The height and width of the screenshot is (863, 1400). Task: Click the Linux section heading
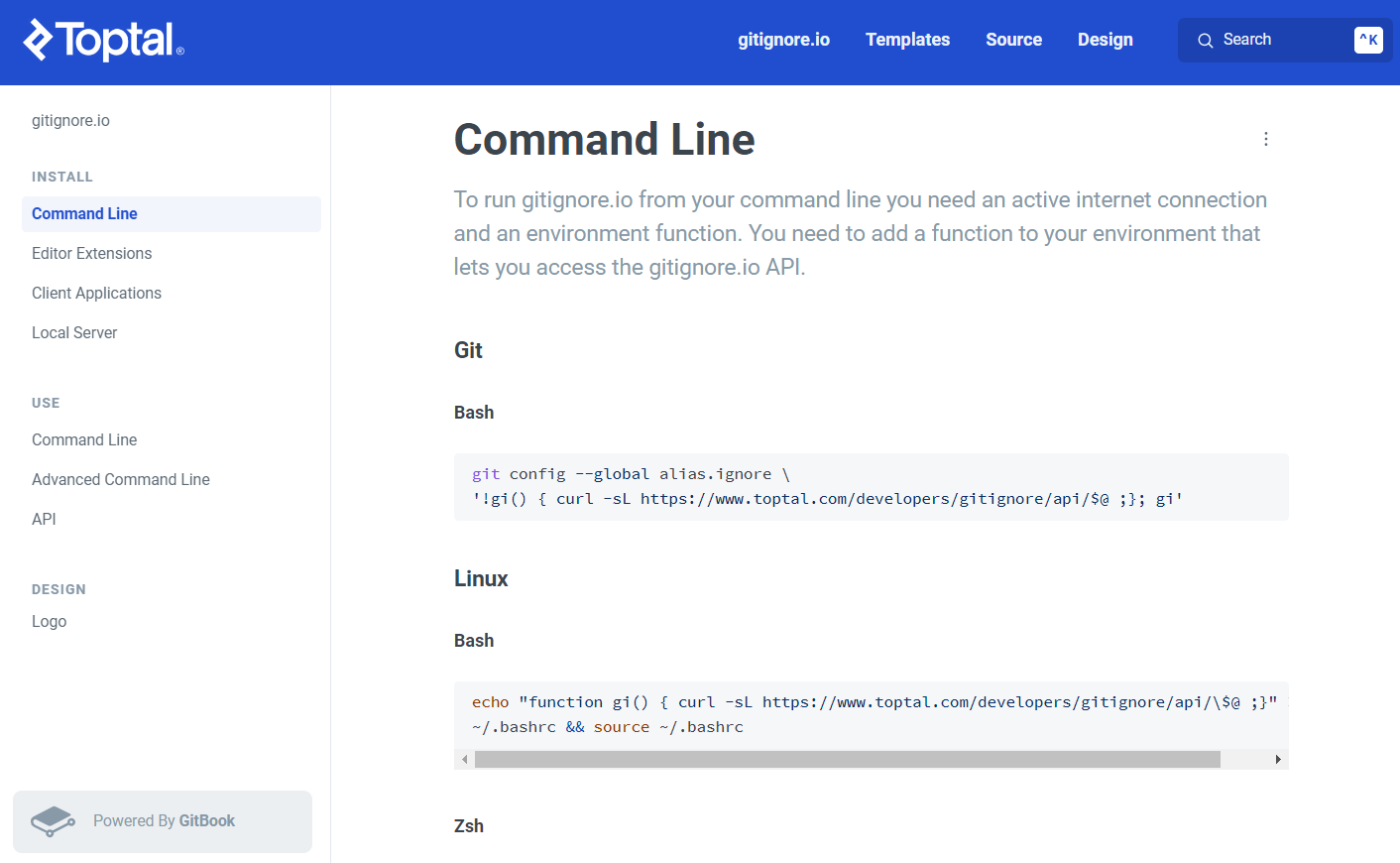pos(481,578)
